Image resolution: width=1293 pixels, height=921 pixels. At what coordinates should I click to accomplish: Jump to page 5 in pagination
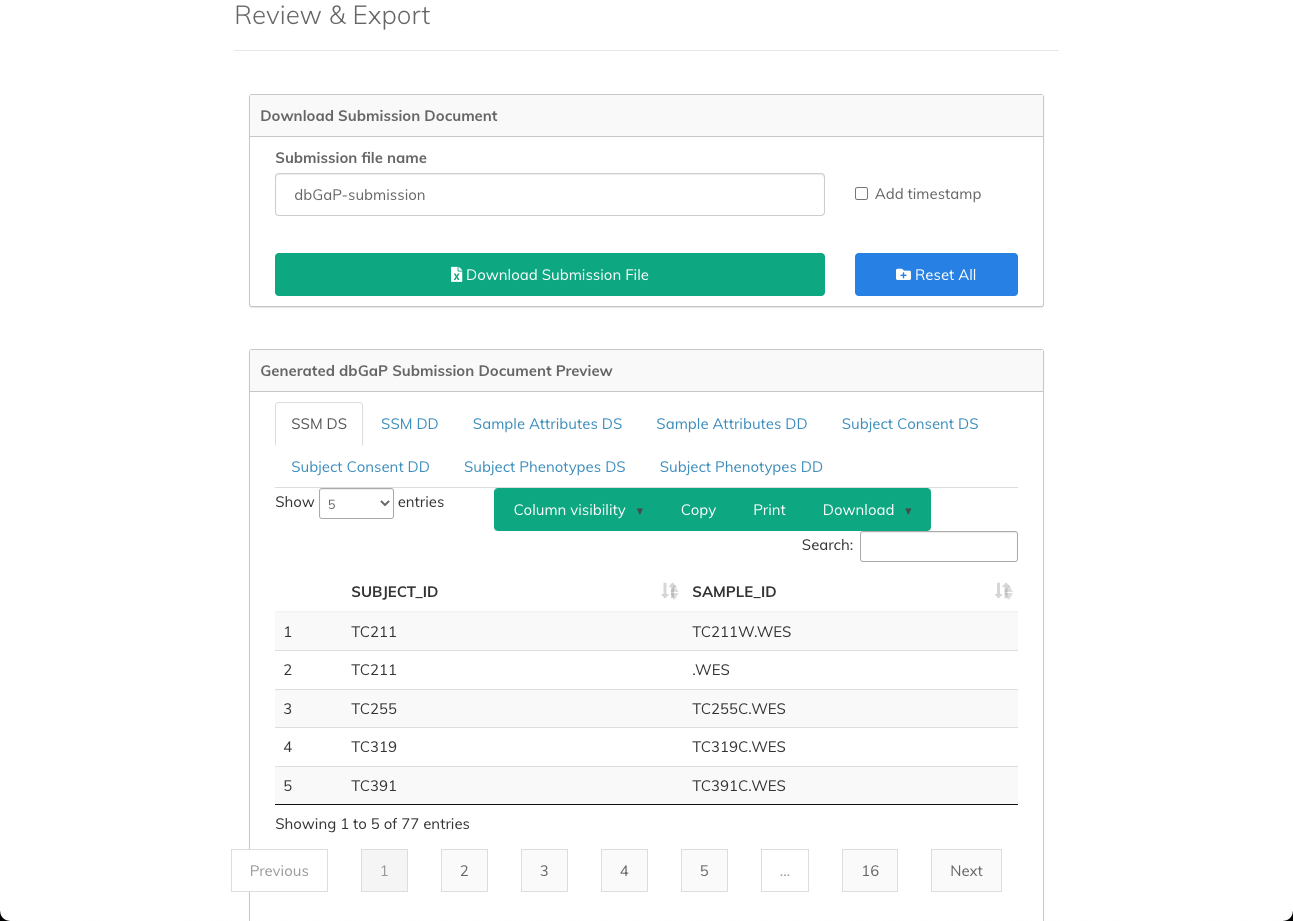(x=704, y=871)
